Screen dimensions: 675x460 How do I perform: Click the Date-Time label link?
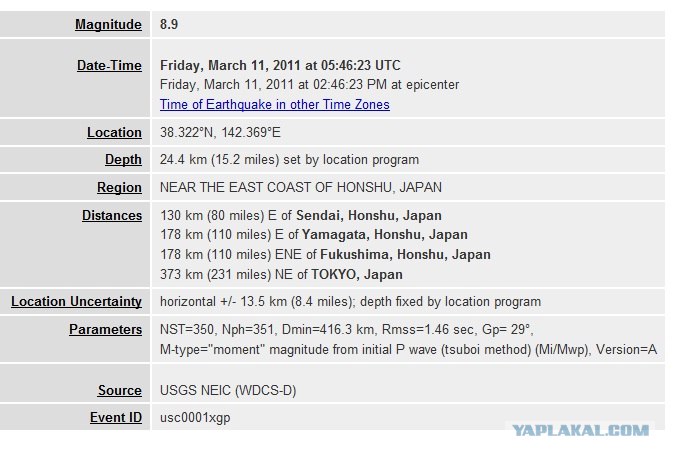(x=109, y=65)
